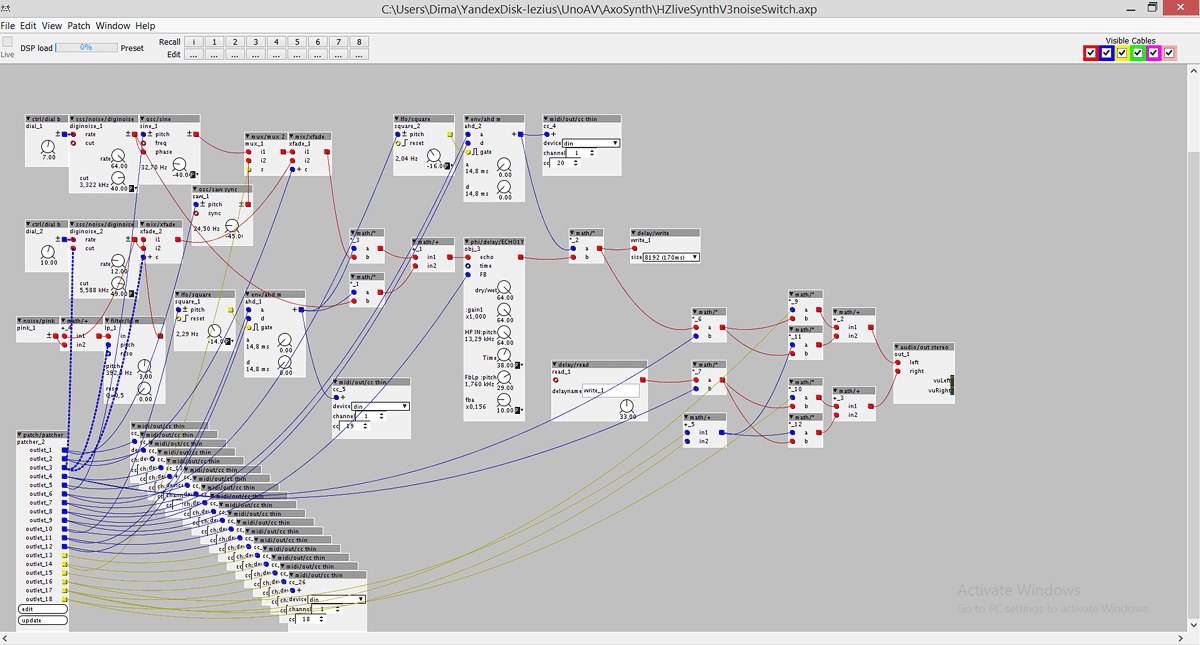
Task: Click the c inlet of xfade_1
Action: [x=293, y=170]
